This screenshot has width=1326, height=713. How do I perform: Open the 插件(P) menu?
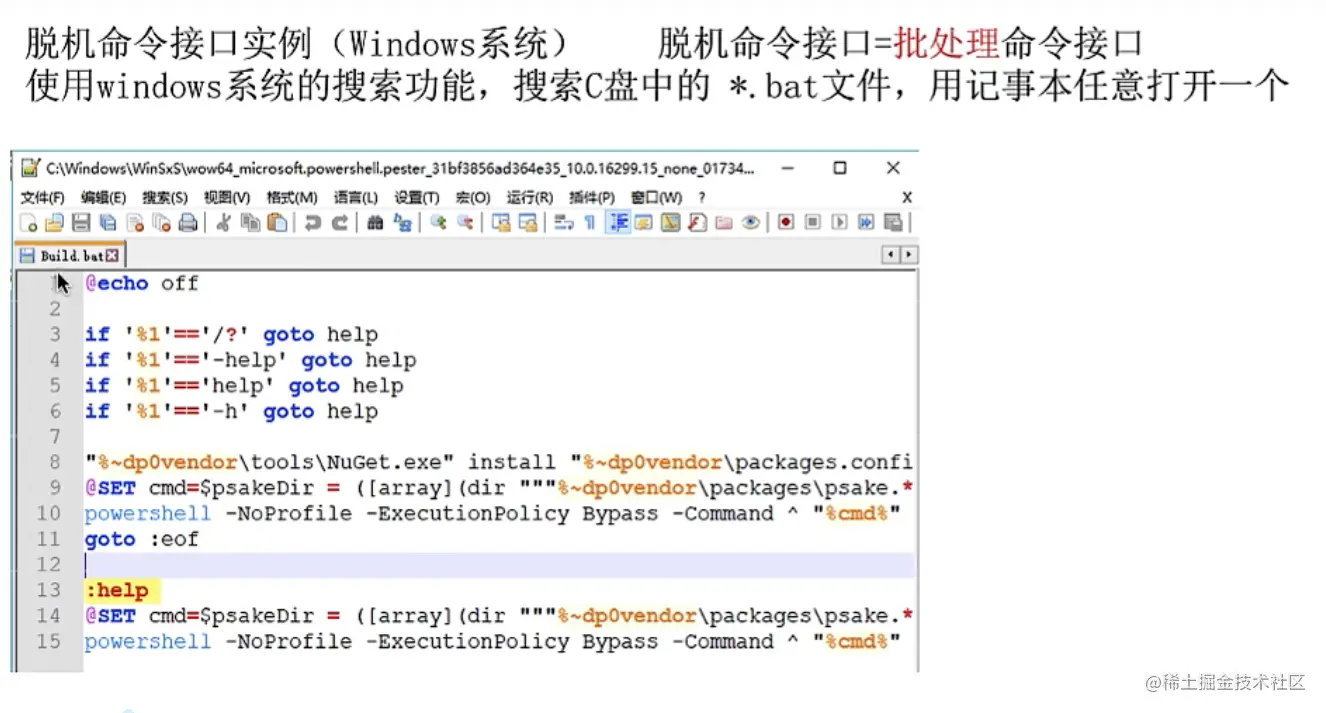click(592, 197)
